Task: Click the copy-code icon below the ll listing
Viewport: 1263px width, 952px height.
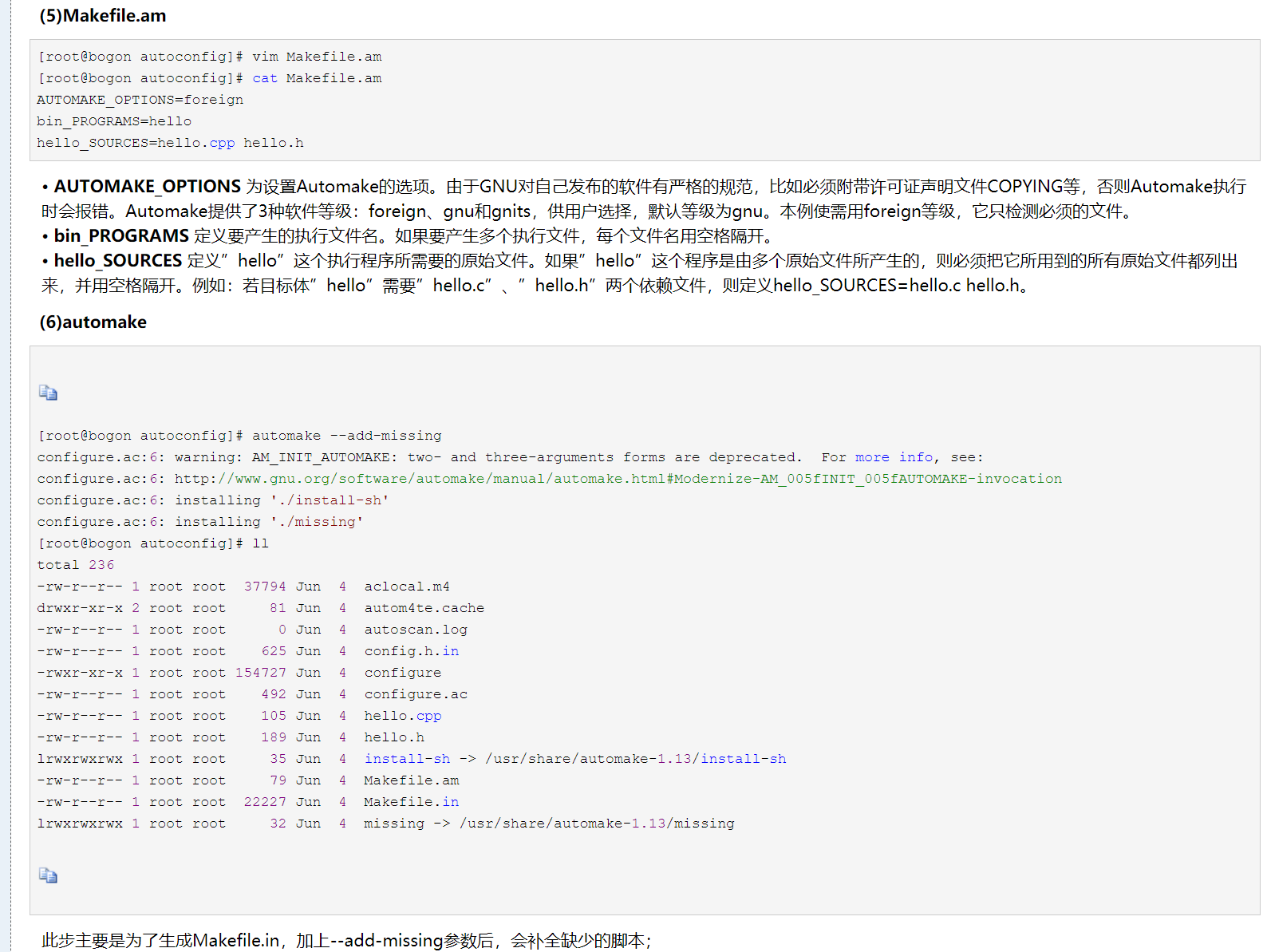Action: click(48, 875)
